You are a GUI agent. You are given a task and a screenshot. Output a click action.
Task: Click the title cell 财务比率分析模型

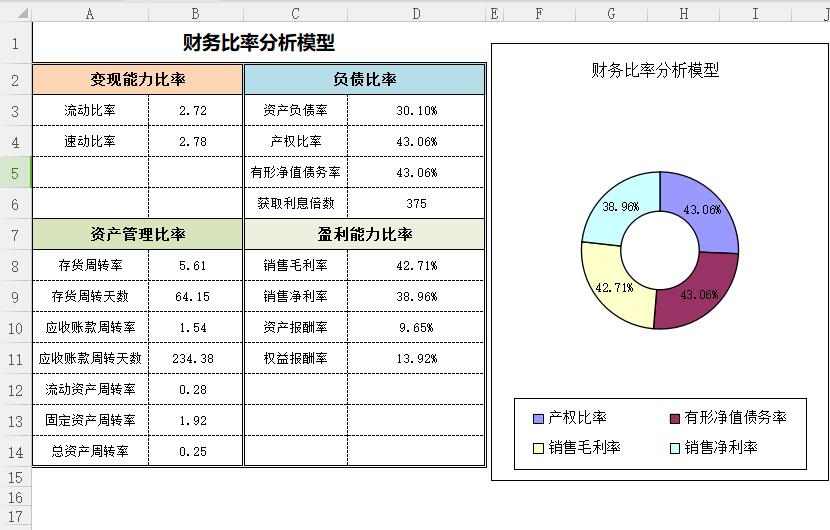259,43
